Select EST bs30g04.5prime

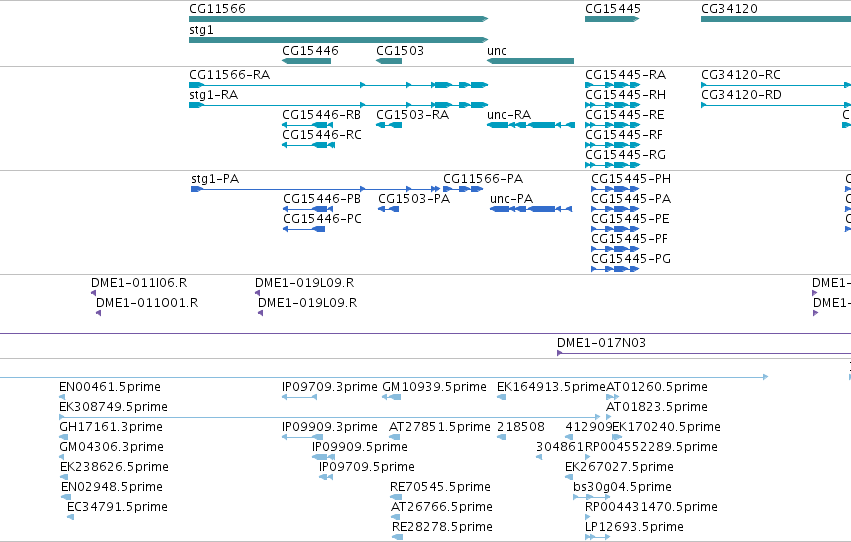point(592,497)
